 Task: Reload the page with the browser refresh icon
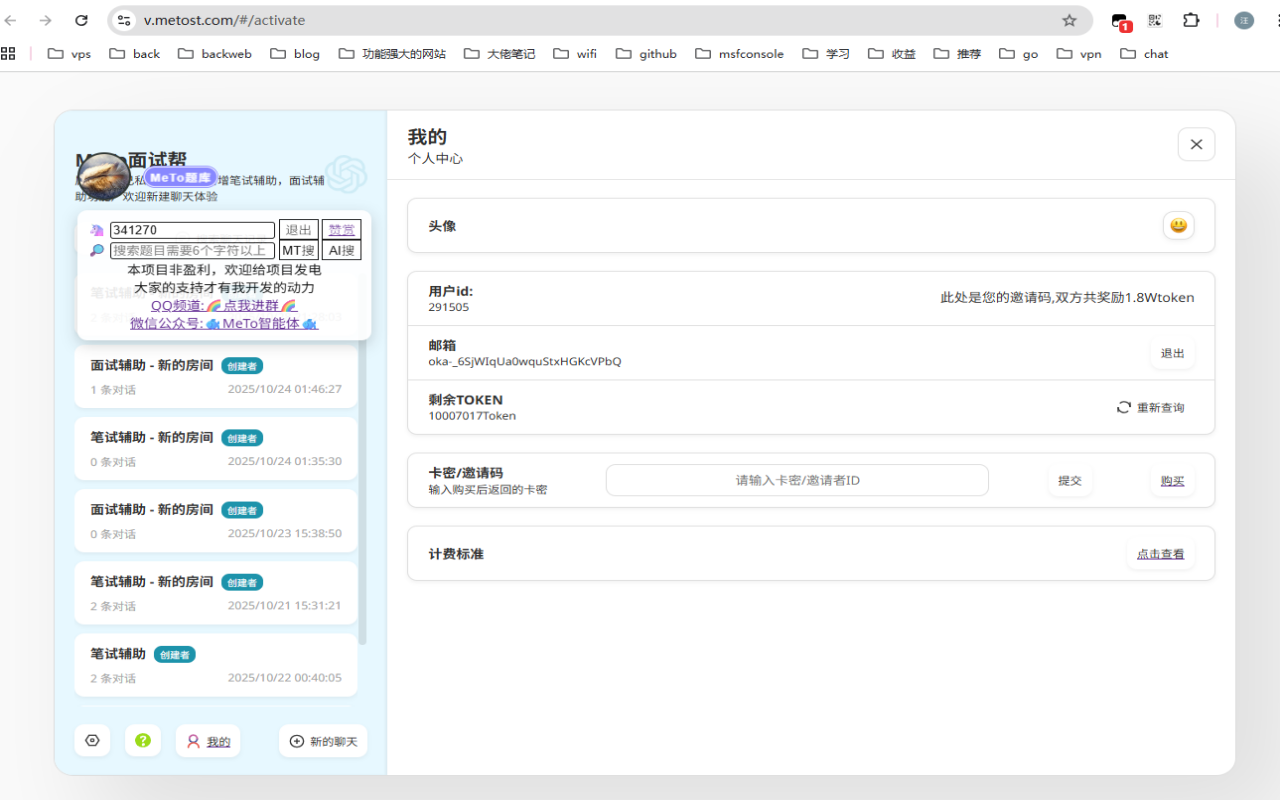[82, 20]
